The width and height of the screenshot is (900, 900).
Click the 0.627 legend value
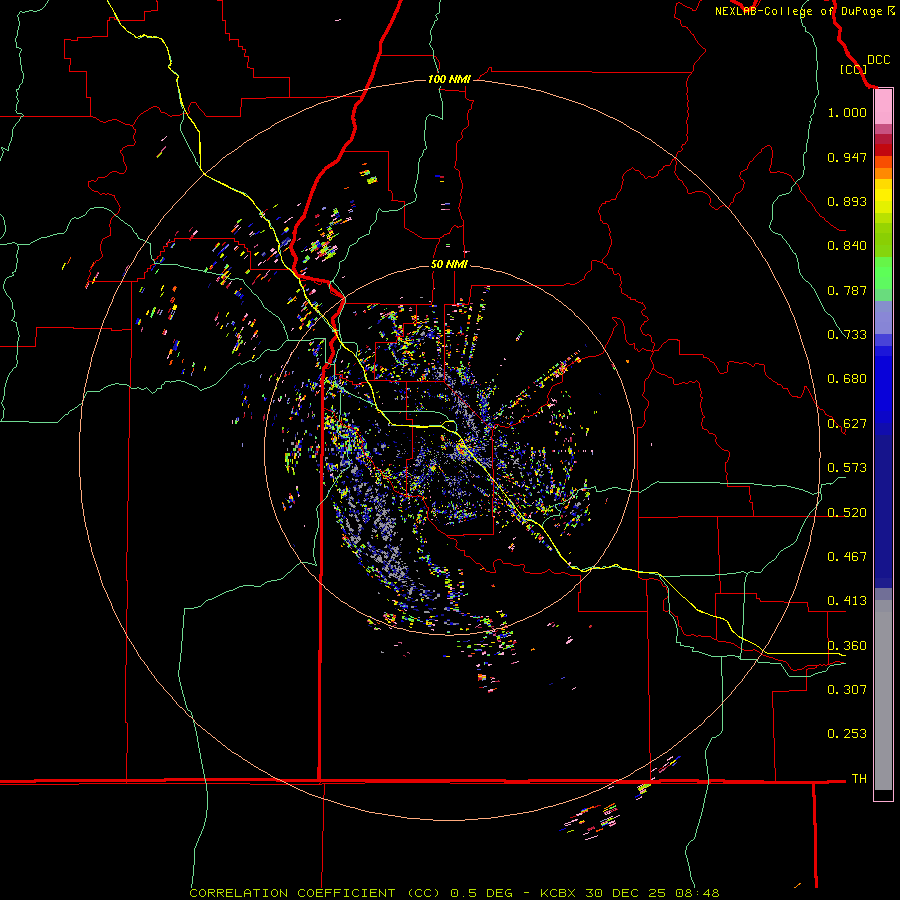tap(847, 424)
